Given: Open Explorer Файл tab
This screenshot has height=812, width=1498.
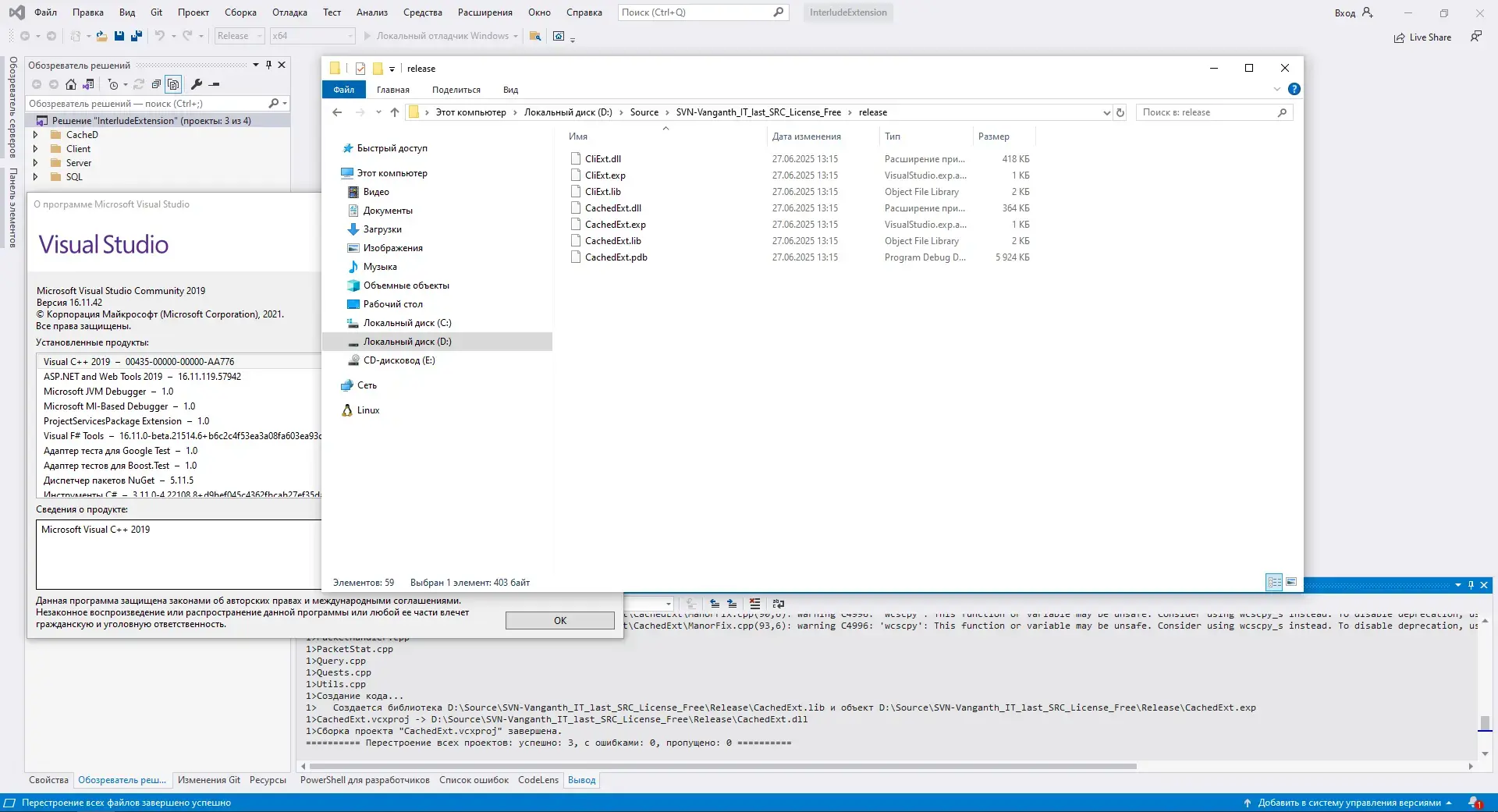Looking at the screenshot, I should point(344,90).
